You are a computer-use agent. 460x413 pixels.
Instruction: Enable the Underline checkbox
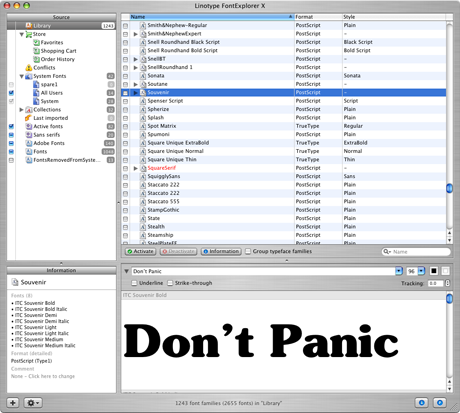[134, 283]
